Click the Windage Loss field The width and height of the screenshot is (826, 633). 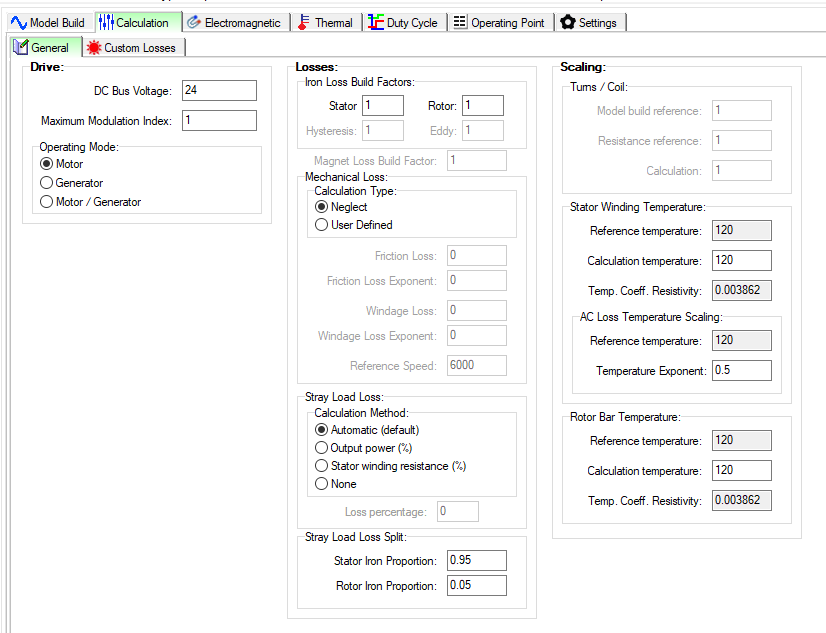pyautogui.click(x=477, y=310)
